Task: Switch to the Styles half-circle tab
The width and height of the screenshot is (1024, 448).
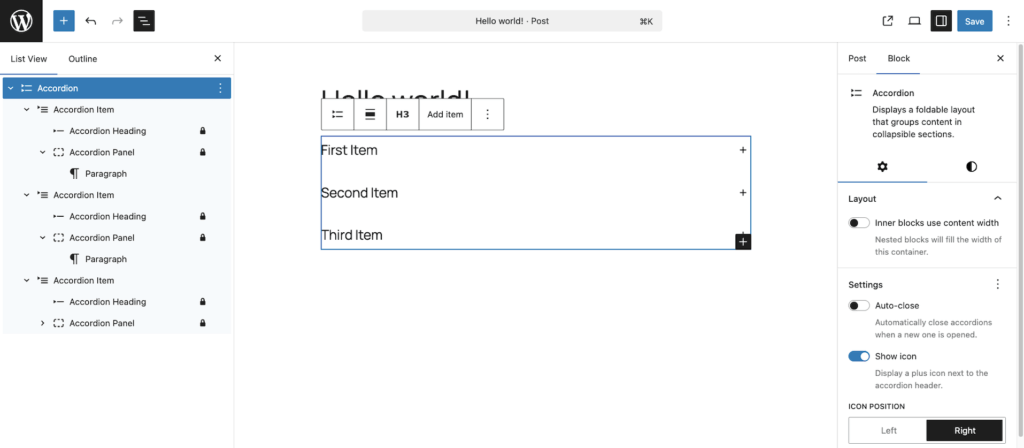Action: click(971, 166)
